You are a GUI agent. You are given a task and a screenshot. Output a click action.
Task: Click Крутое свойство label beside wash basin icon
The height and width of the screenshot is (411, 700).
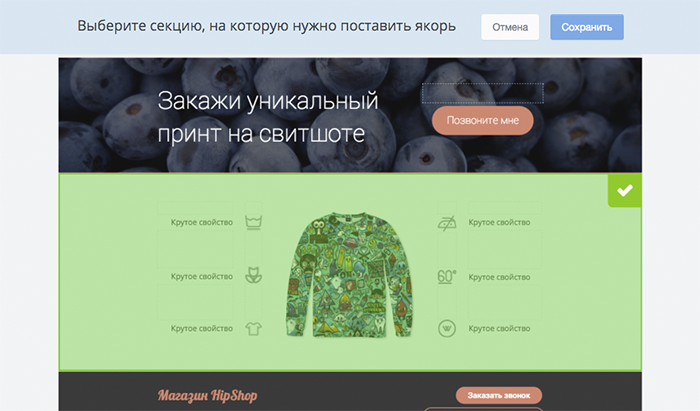click(202, 222)
